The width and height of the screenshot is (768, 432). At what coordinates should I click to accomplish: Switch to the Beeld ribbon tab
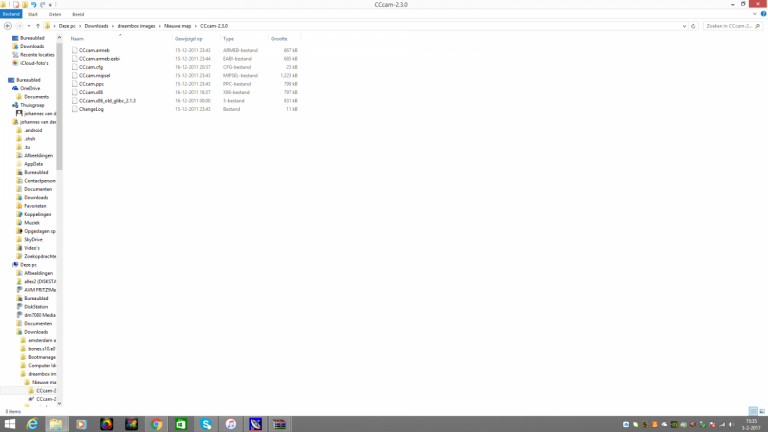(77, 14)
